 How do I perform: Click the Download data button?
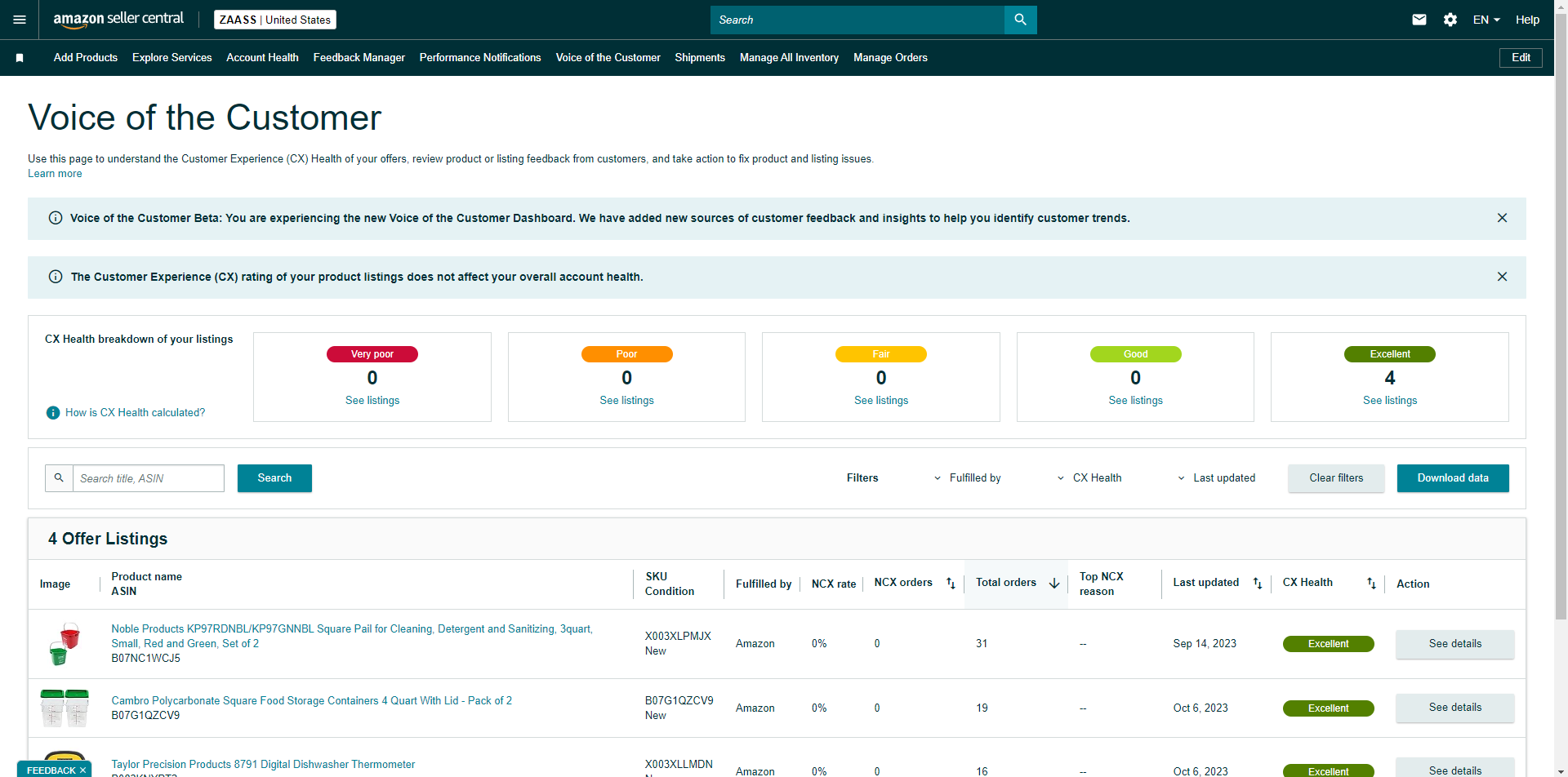coord(1453,478)
